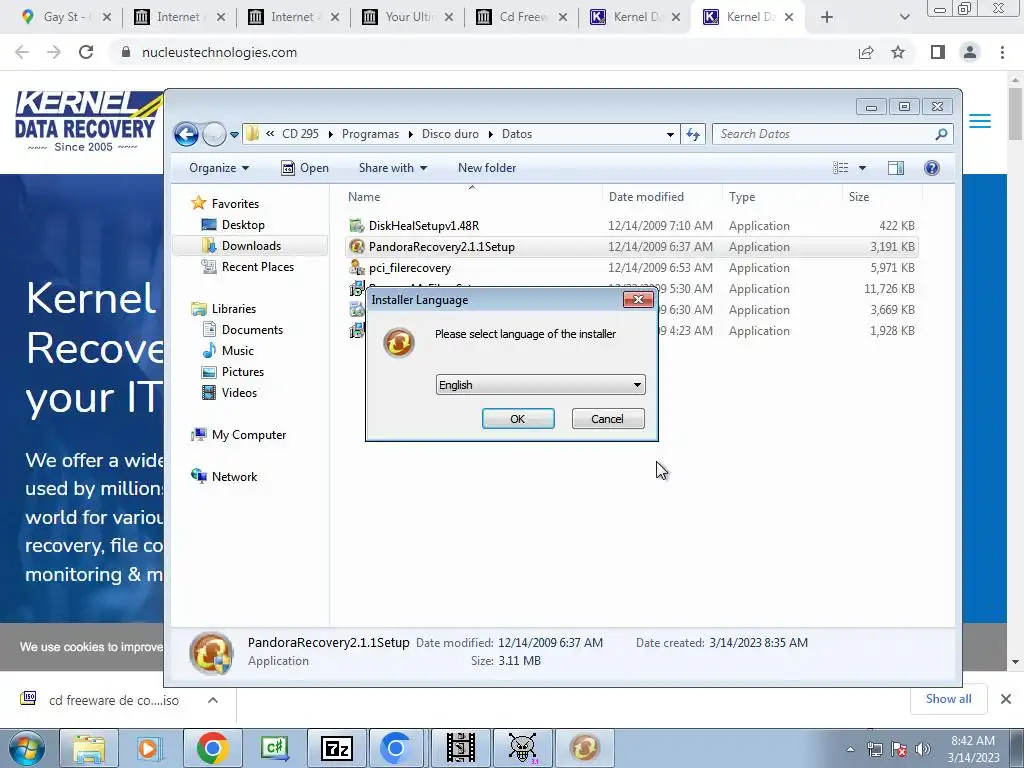The image size is (1024, 768).
Task: Open Chrome side panel icon
Action: [x=938, y=52]
